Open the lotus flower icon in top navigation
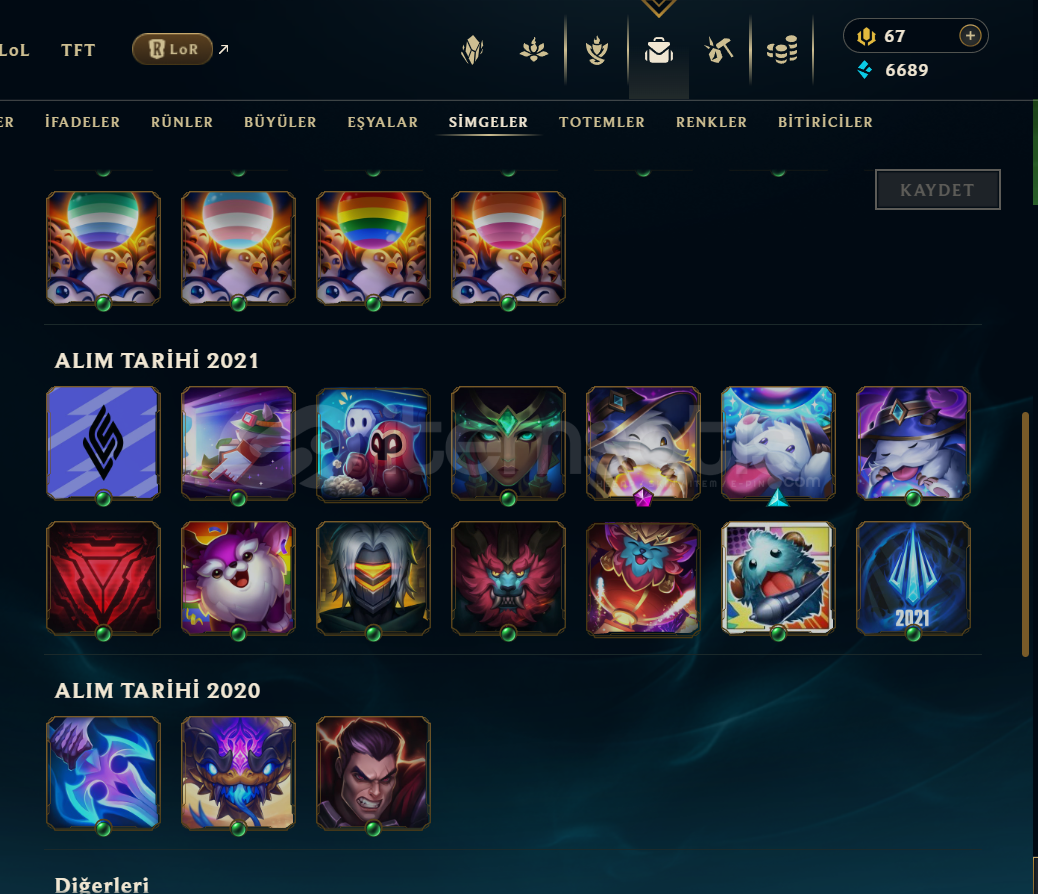Image resolution: width=1038 pixels, height=894 pixels. pos(534,50)
